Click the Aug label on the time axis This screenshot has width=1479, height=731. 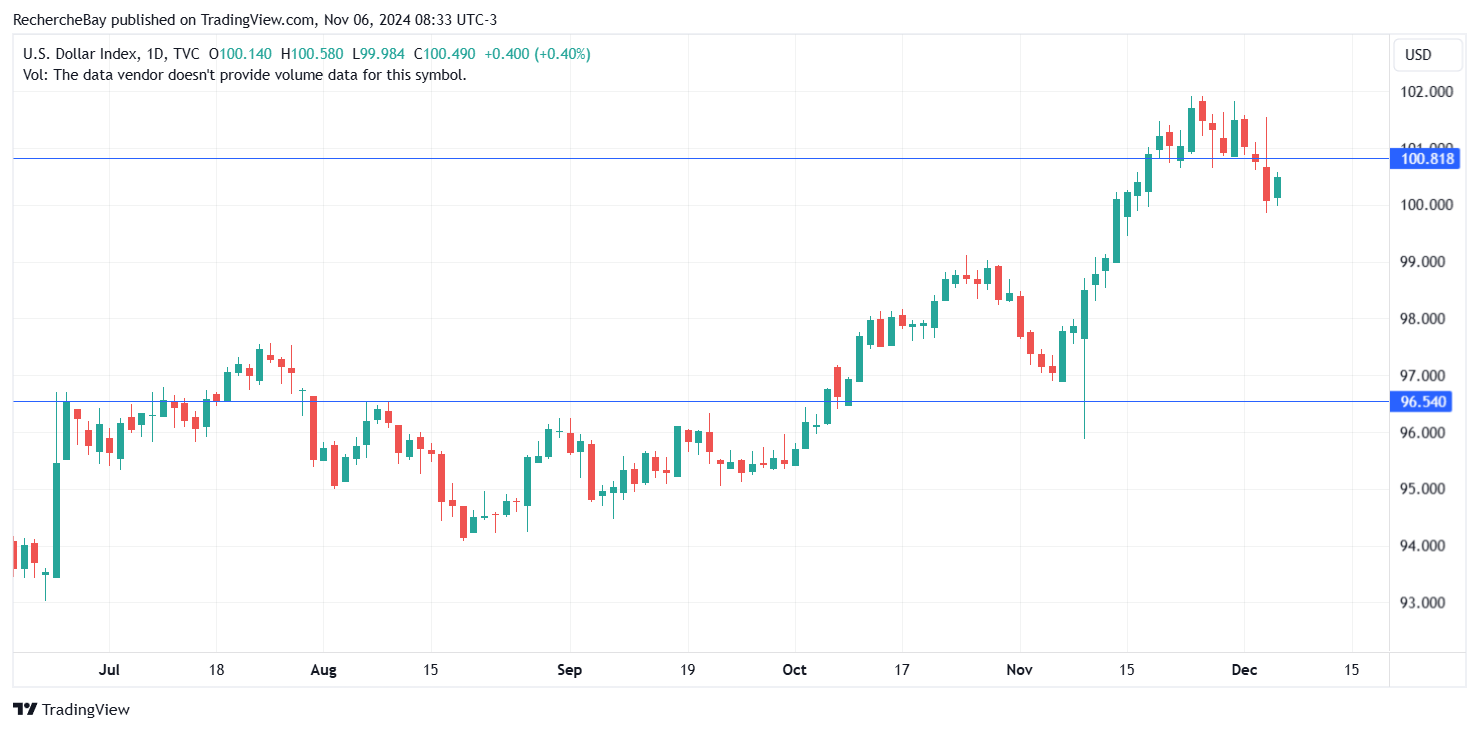[x=323, y=670]
